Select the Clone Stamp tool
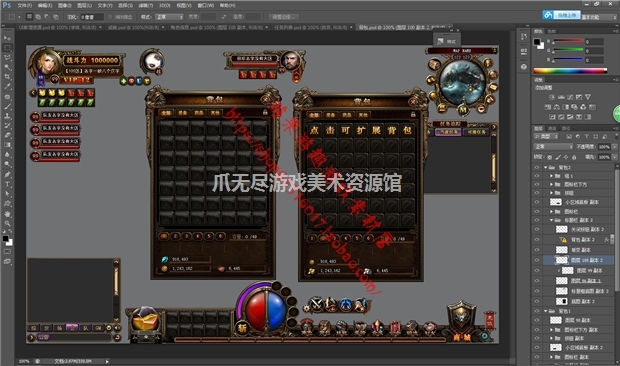The image size is (620, 366). (7, 116)
